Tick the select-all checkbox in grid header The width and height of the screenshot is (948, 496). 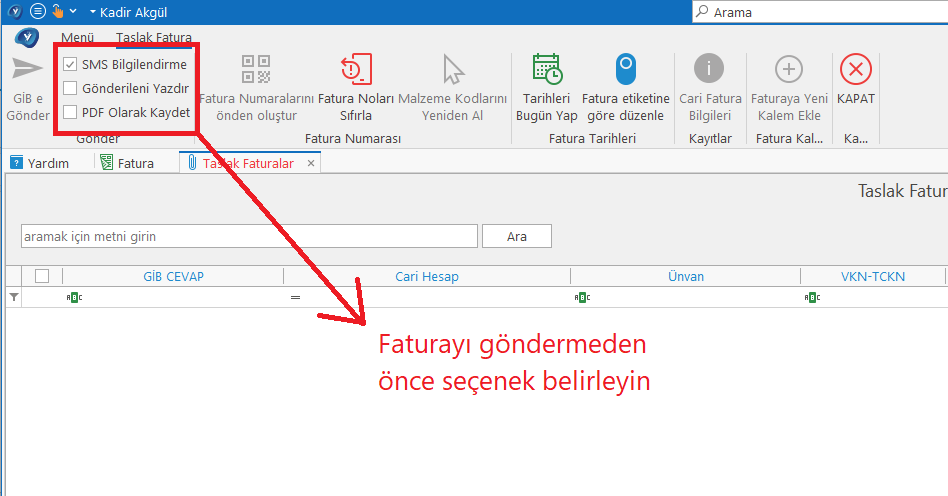(42, 276)
